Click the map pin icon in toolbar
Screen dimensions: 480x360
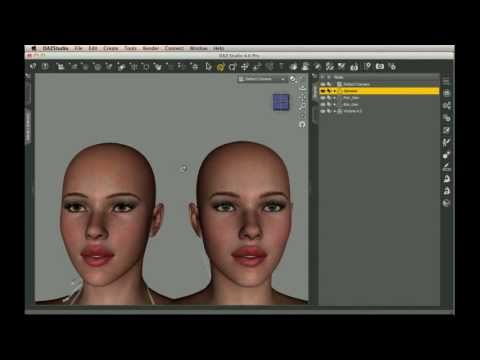367,67
